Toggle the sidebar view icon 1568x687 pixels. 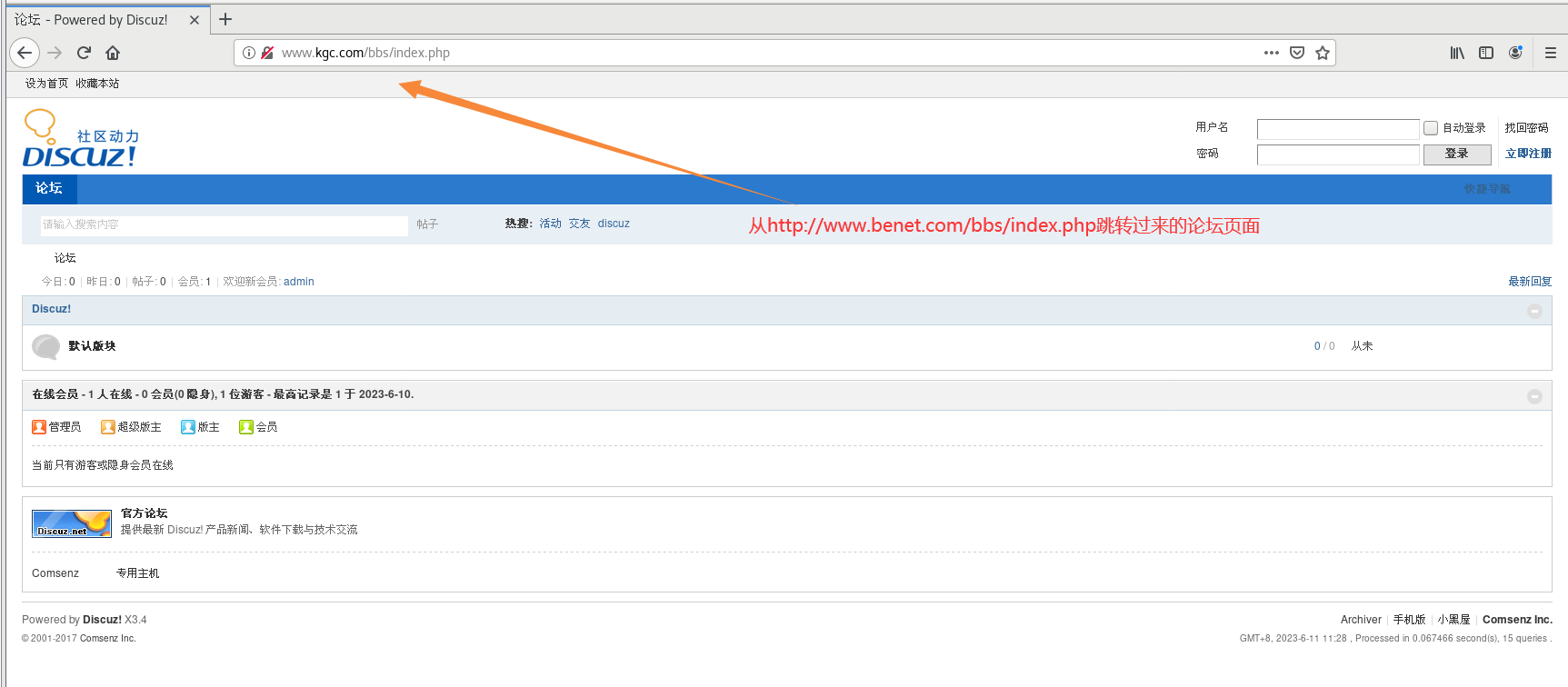click(x=1486, y=53)
